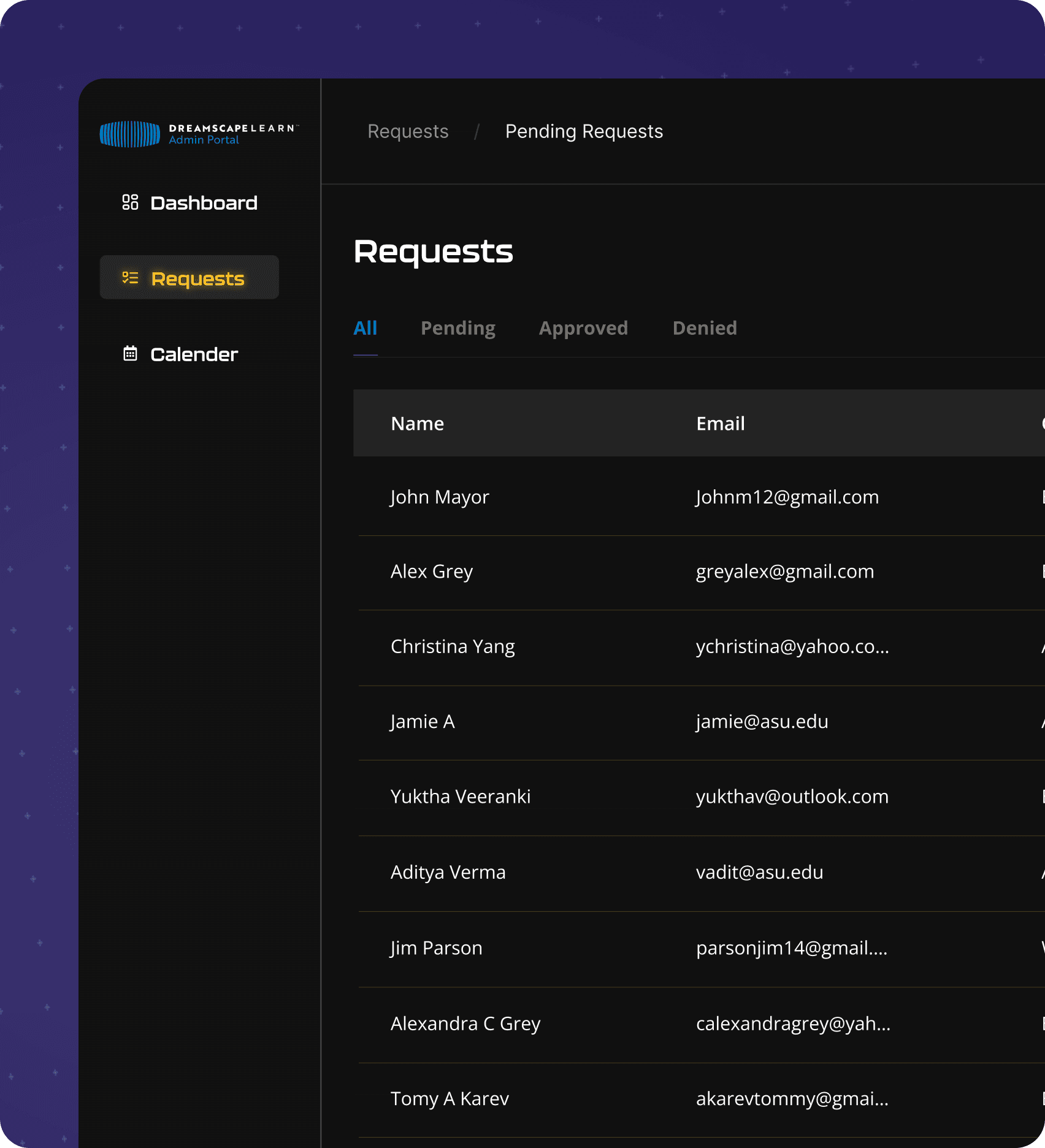Click the Dreamscape Learn logo

click(199, 134)
